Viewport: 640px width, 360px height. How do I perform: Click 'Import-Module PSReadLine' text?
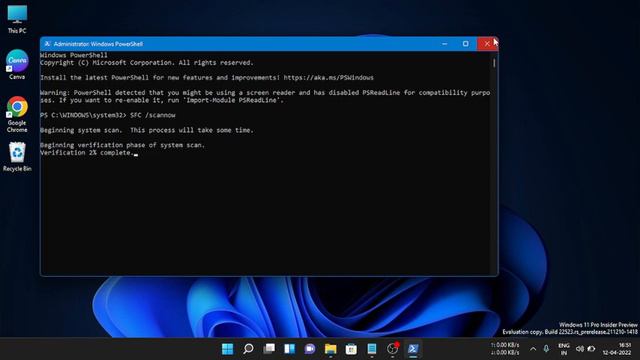coord(233,100)
